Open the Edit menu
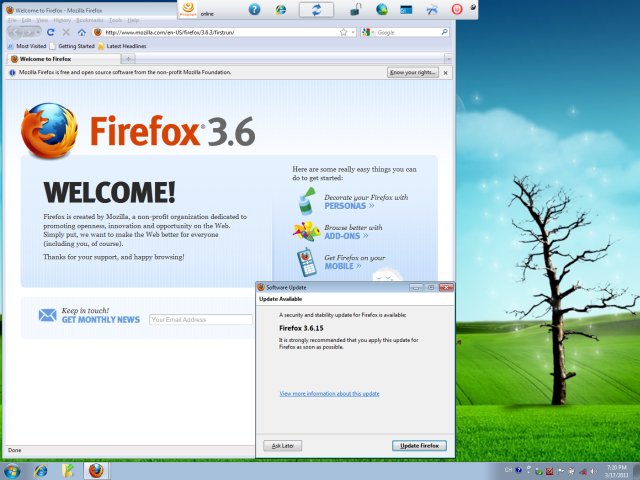This screenshot has height=480, width=640. point(27,20)
